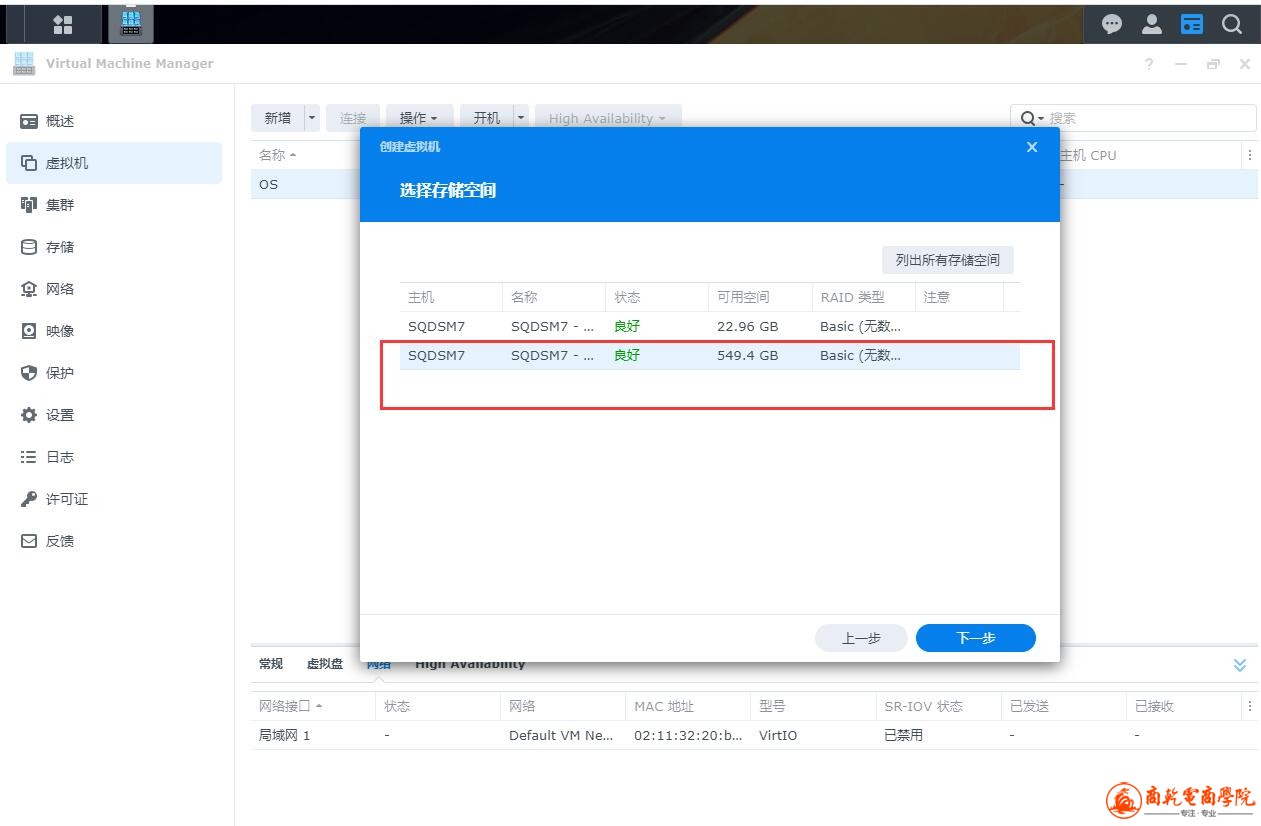Open 映像 image section in sidebar
Viewport: 1261px width, 826px height.
point(60,331)
